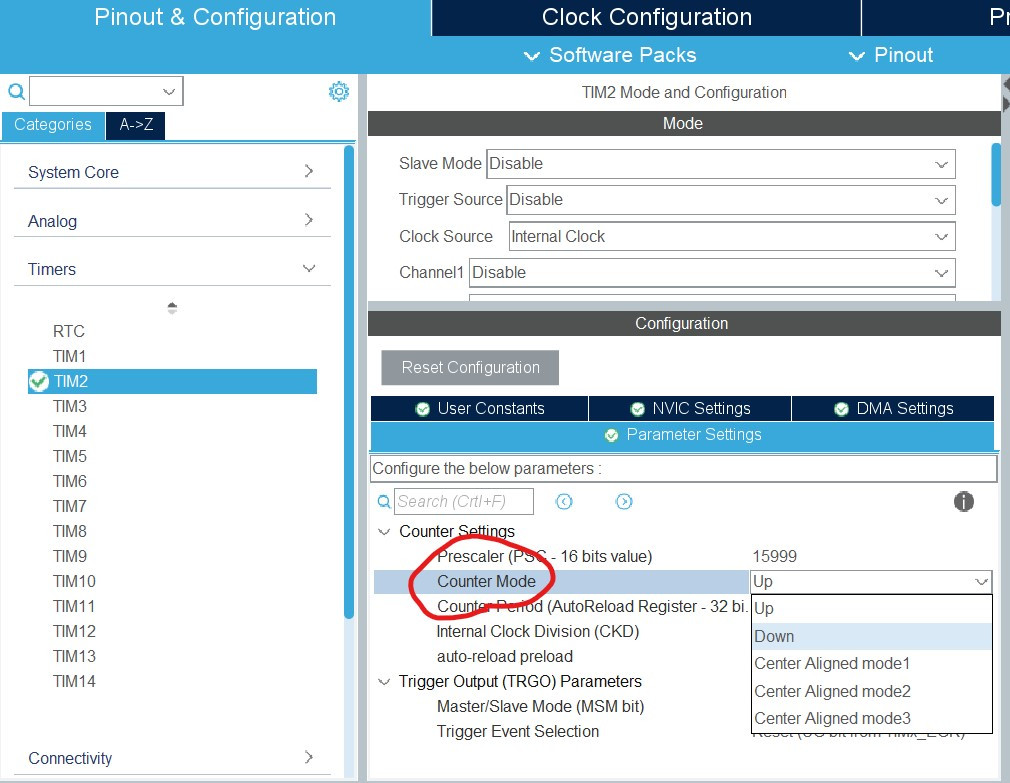Click the parameter search magnifier icon
The height and width of the screenshot is (783, 1010).
(384, 502)
